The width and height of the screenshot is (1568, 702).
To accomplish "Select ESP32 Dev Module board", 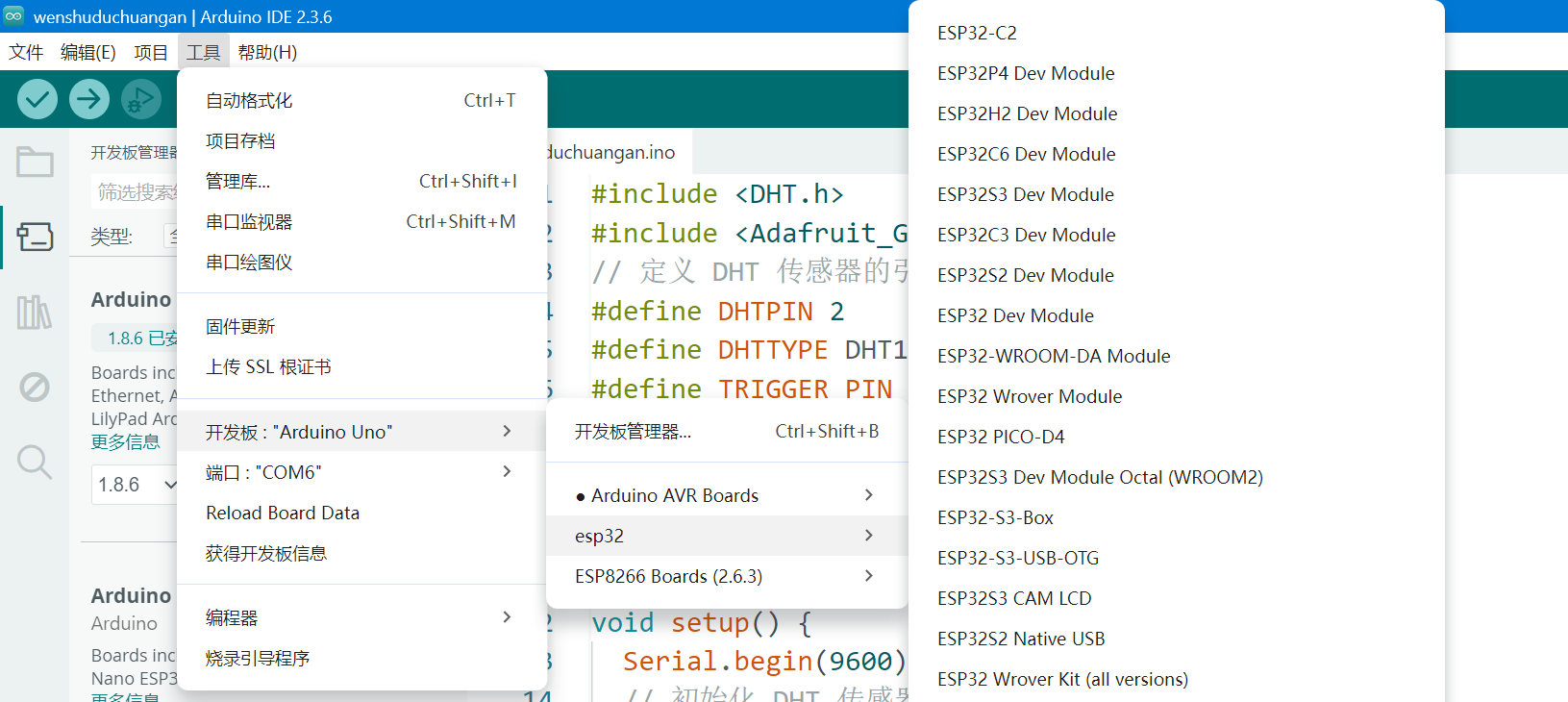I will point(1176,315).
